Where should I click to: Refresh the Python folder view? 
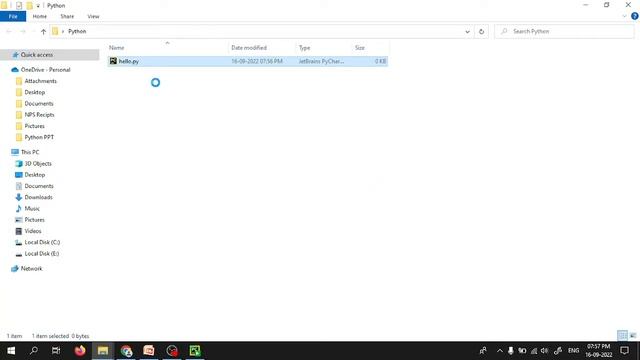(x=481, y=31)
